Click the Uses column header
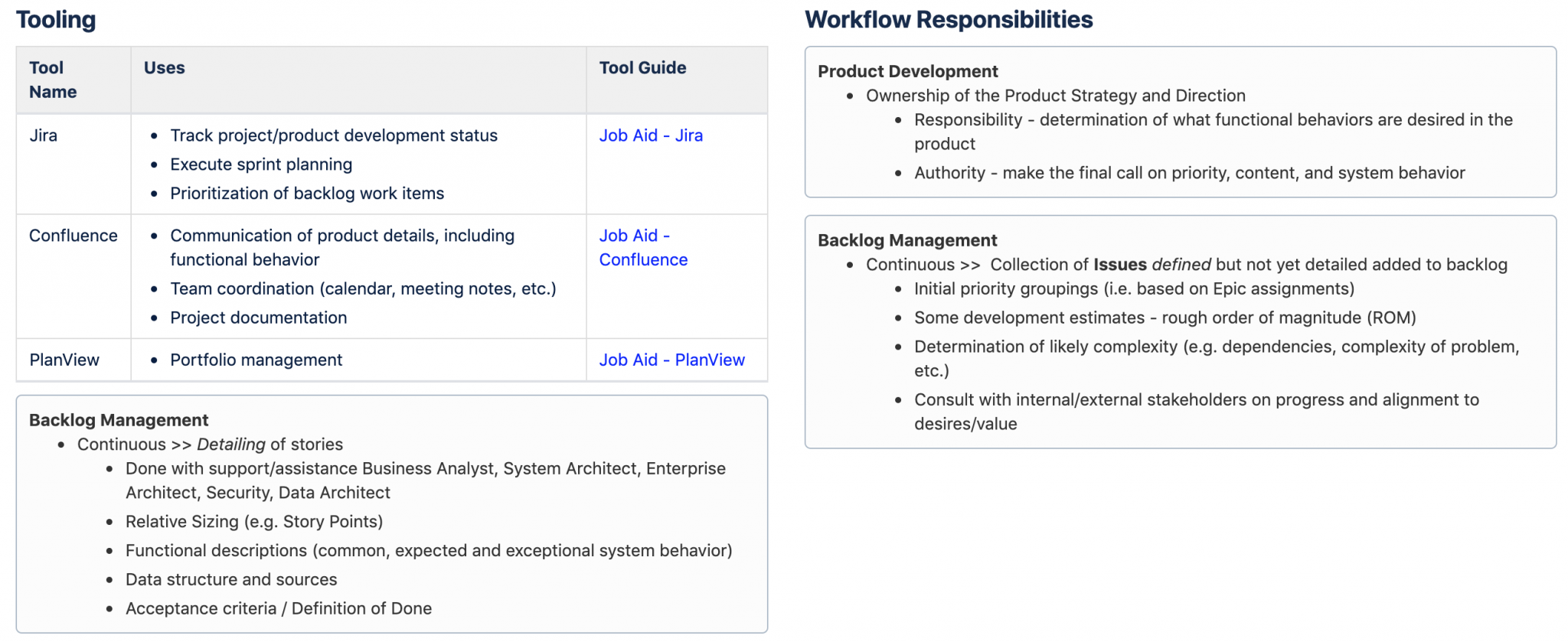 (164, 68)
